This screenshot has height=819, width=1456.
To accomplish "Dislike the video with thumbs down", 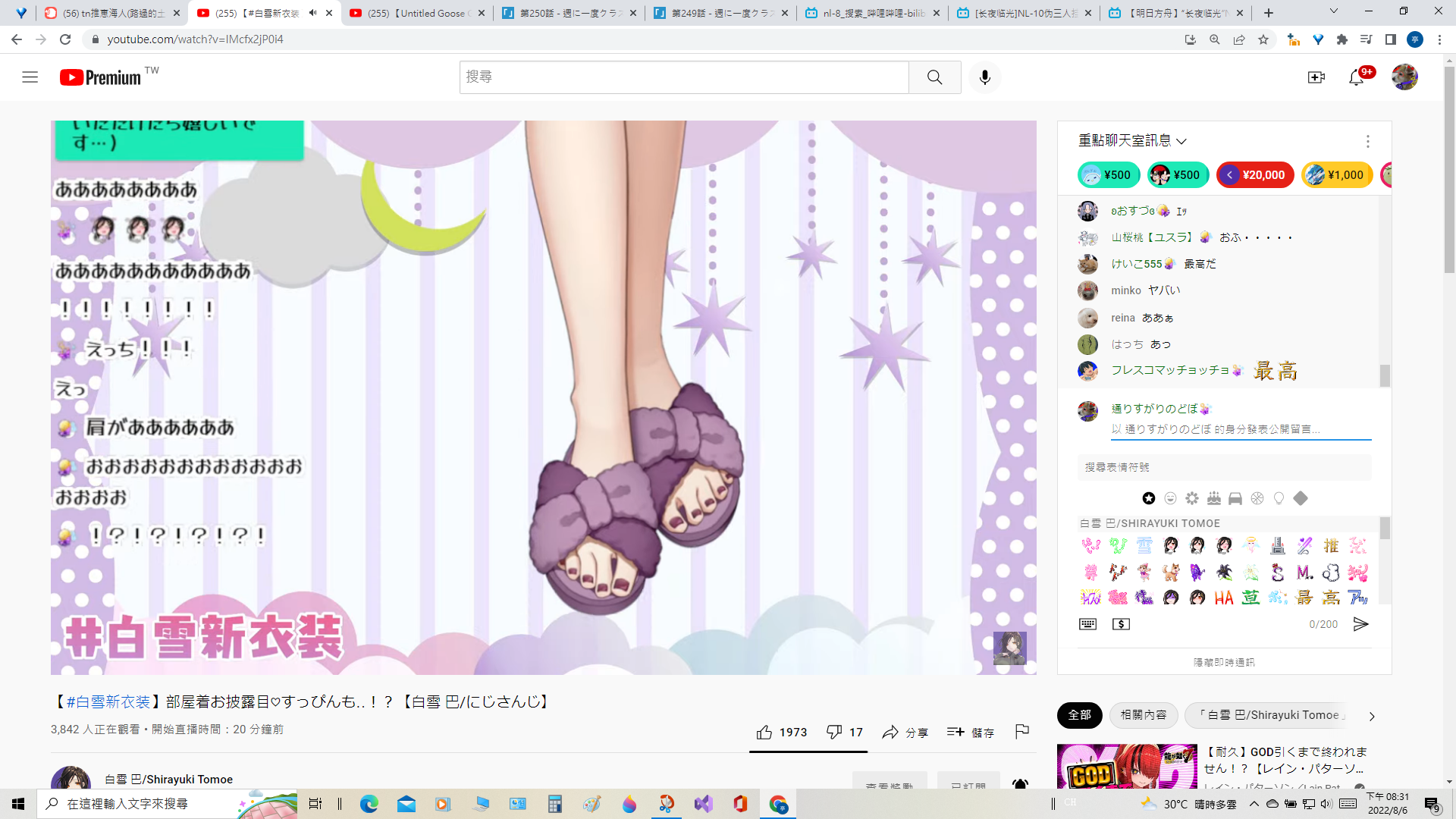I will [x=845, y=733].
